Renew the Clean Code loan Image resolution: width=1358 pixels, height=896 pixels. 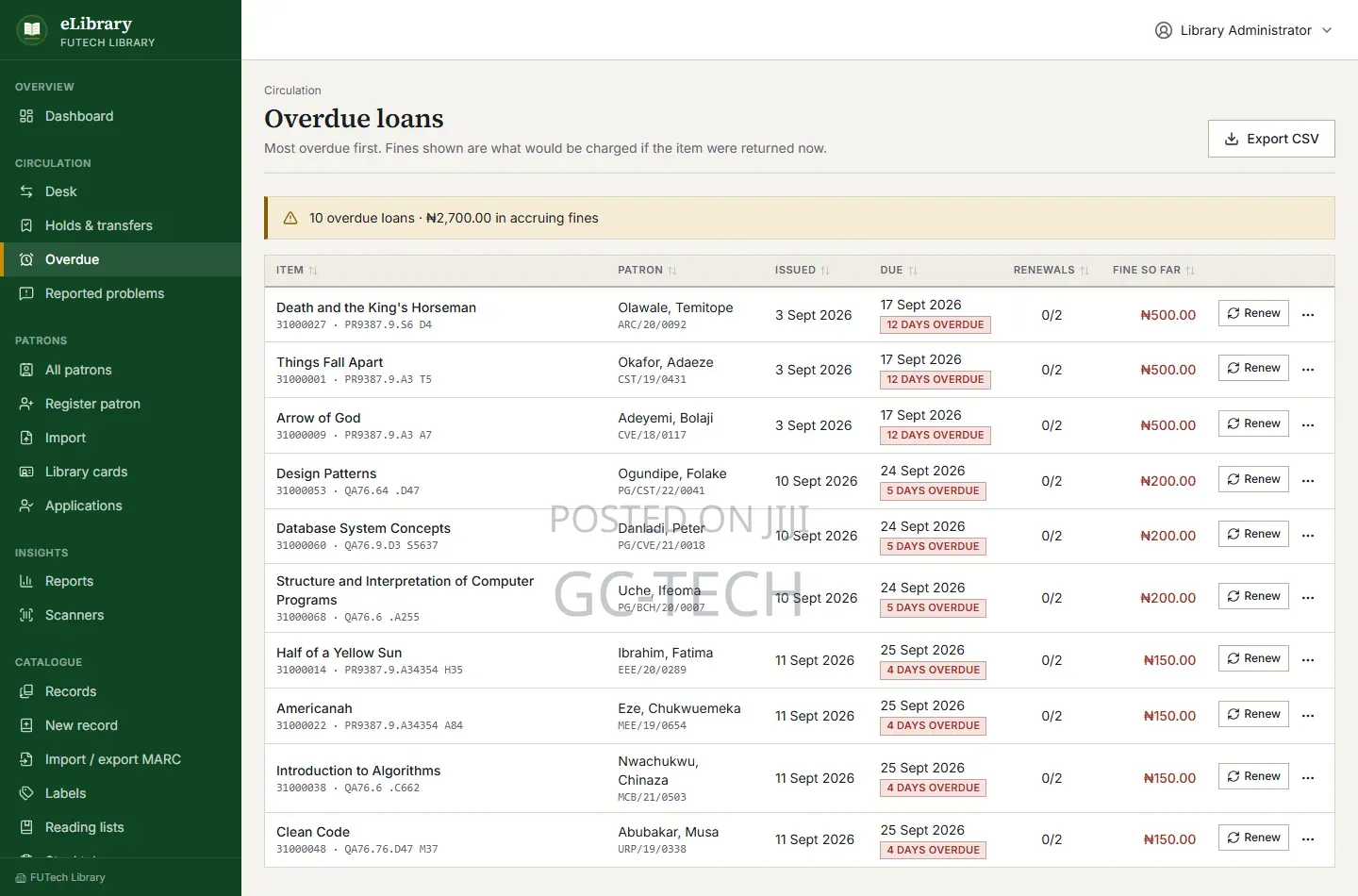[1253, 838]
